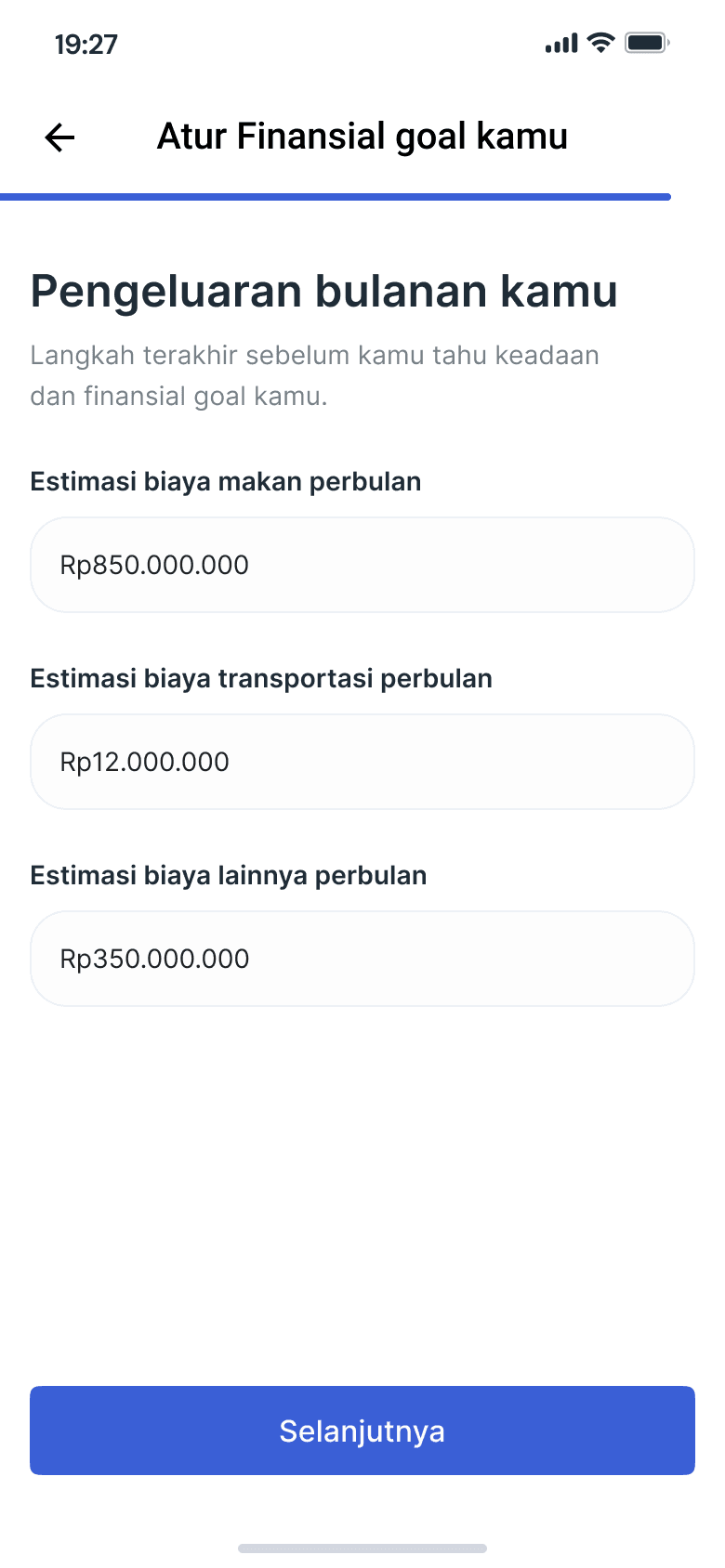Tap the battery indicator icon
This screenshot has width=725, height=1568.
[647, 43]
